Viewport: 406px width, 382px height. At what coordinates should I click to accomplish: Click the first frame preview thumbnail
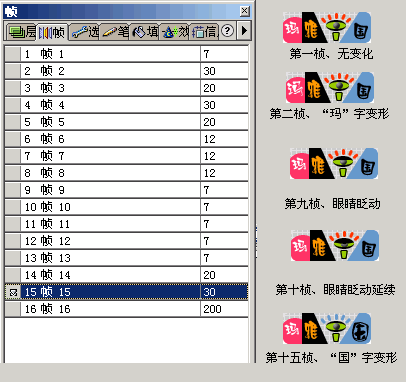pos(327,28)
